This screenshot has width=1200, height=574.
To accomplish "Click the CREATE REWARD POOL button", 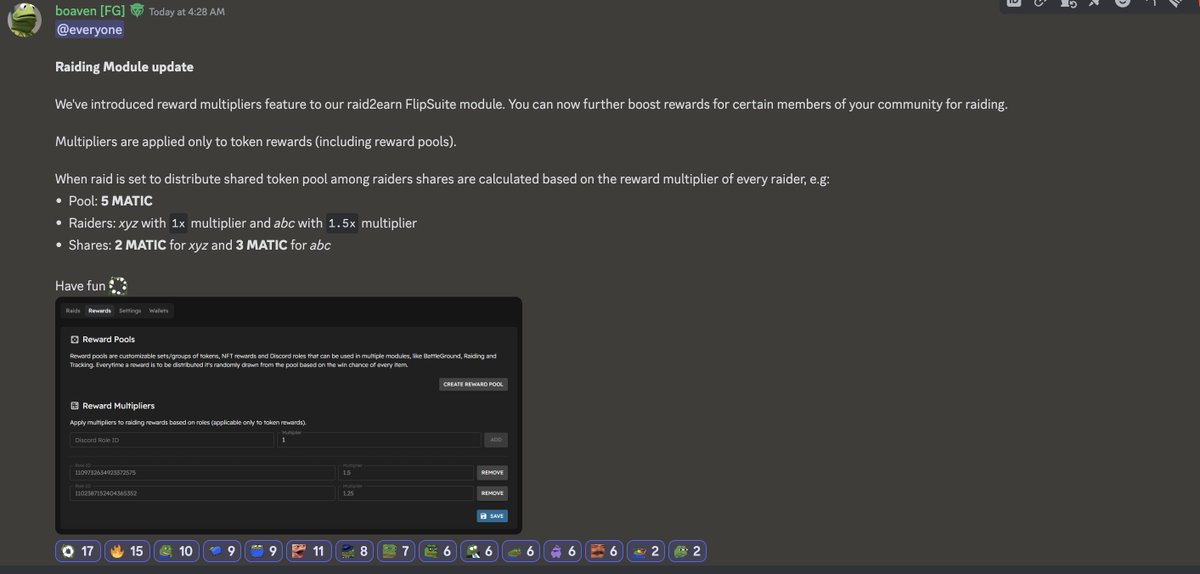I will 474,384.
